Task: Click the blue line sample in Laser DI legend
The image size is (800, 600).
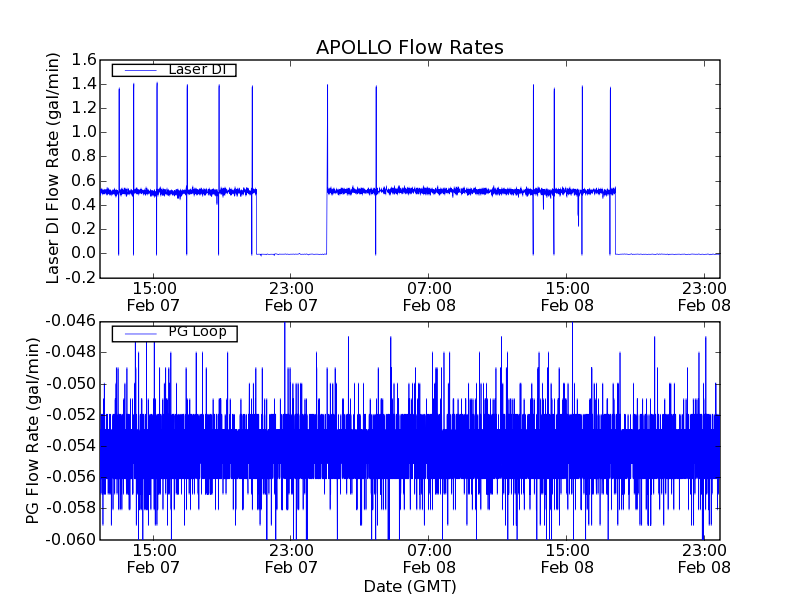Action: (140, 70)
